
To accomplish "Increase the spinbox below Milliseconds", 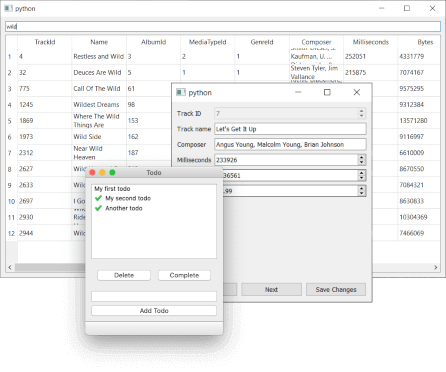I will 362,173.
